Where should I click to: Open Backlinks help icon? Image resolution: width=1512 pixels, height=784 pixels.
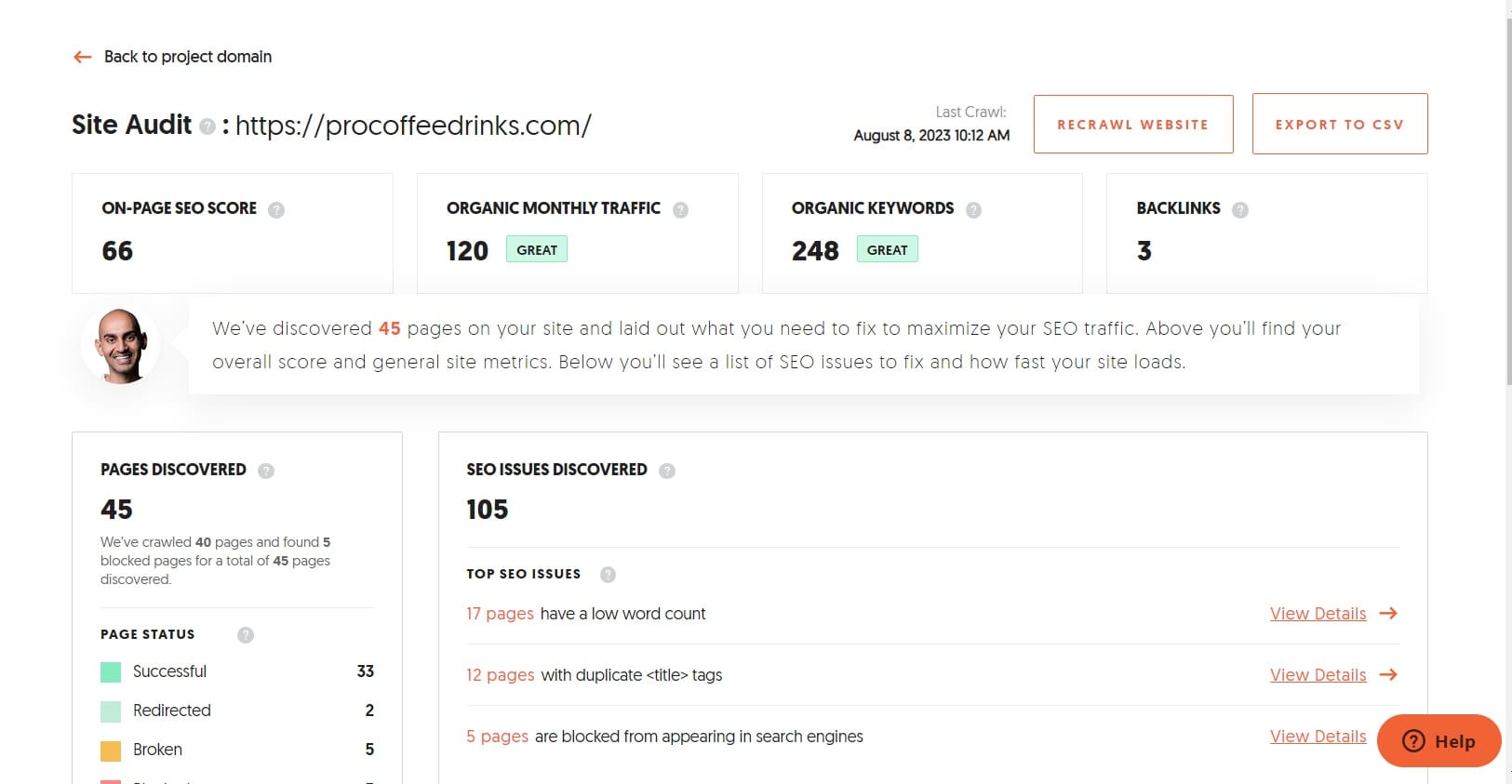click(1239, 210)
